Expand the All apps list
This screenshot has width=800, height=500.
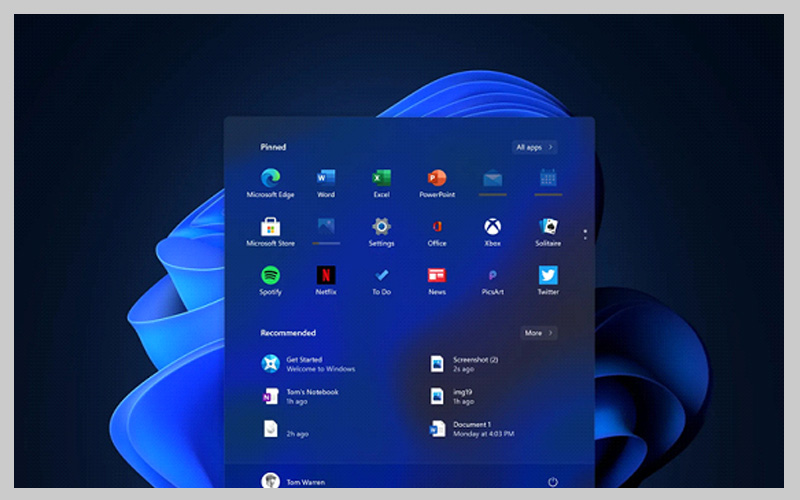[x=534, y=147]
